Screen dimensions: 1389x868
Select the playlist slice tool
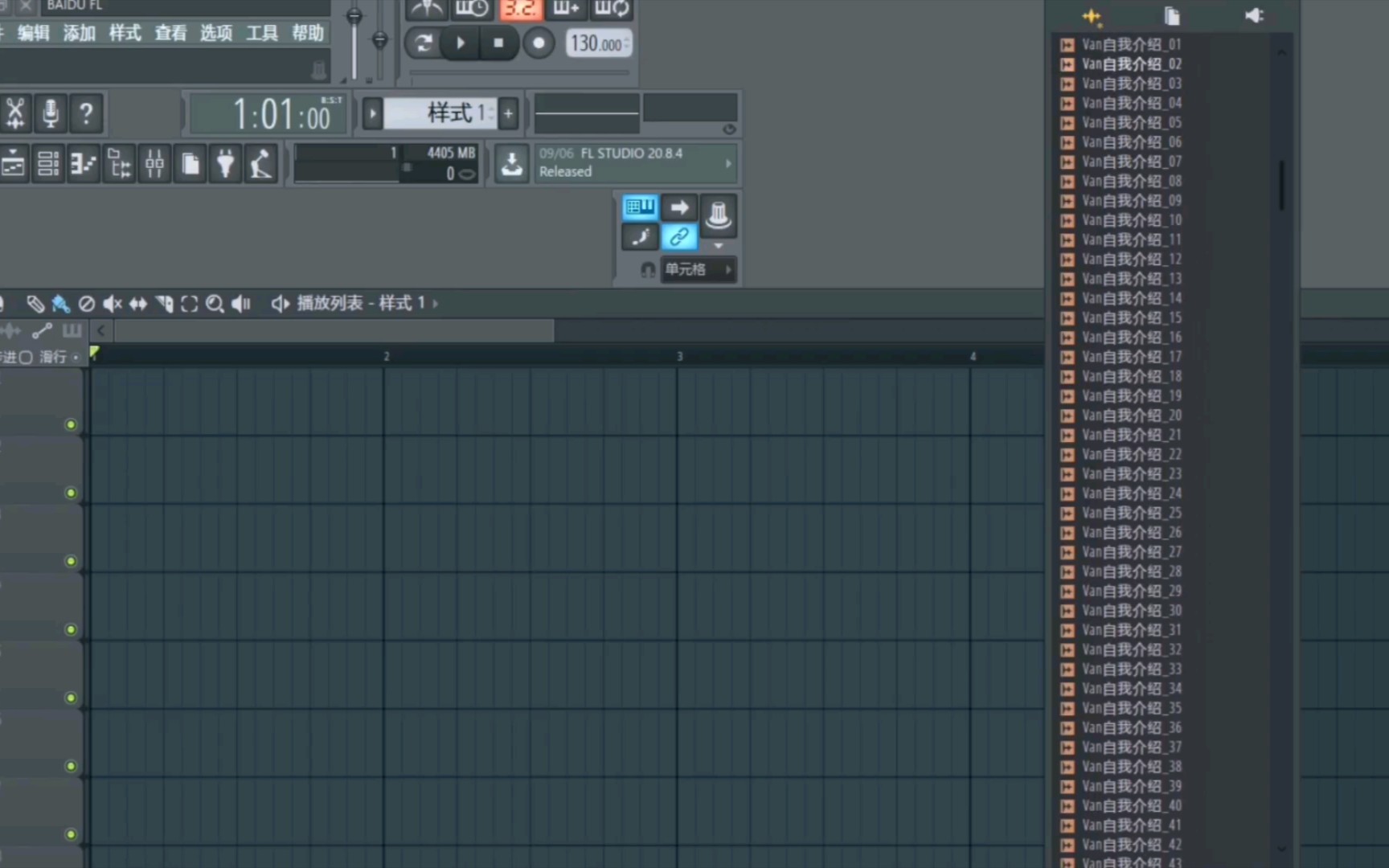pyautogui.click(x=164, y=304)
